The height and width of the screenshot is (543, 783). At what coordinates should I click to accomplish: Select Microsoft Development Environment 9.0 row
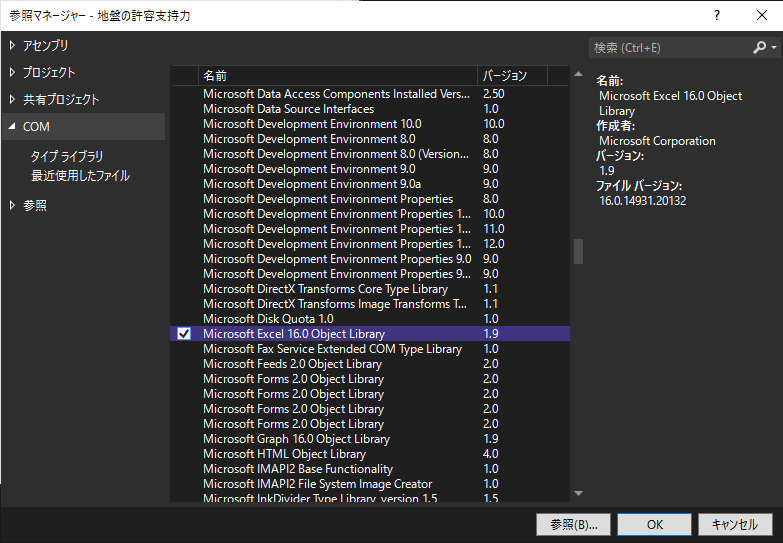(370, 168)
